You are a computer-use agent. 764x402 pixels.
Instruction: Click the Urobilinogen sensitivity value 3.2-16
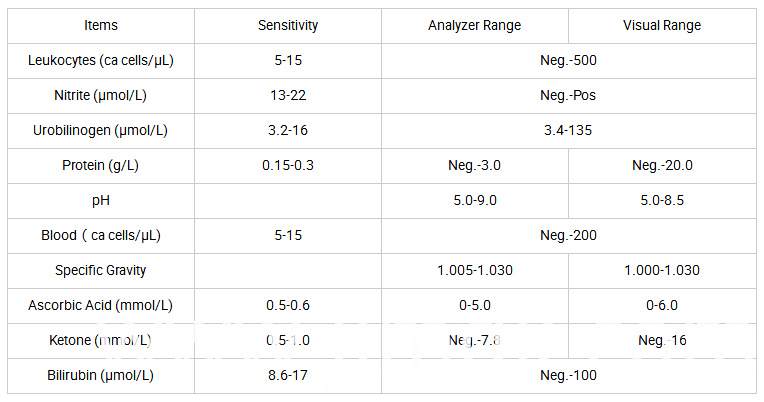point(288,131)
